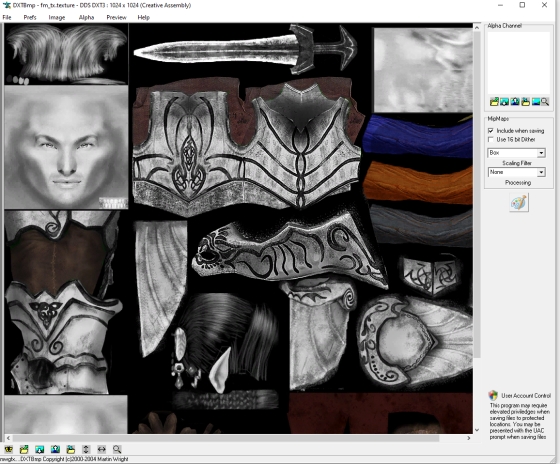Minimize the DXTBmp window
Screen dimensions: 560x464
tap(500, 5)
